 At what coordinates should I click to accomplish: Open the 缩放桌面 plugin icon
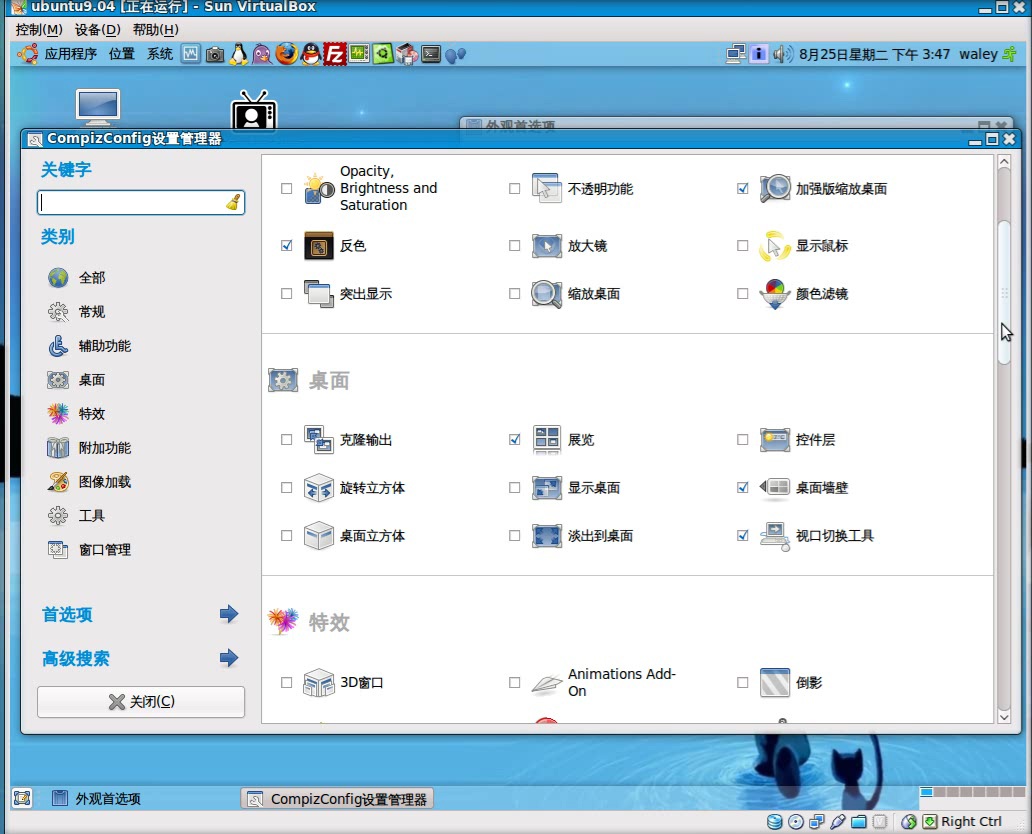pyautogui.click(x=547, y=294)
